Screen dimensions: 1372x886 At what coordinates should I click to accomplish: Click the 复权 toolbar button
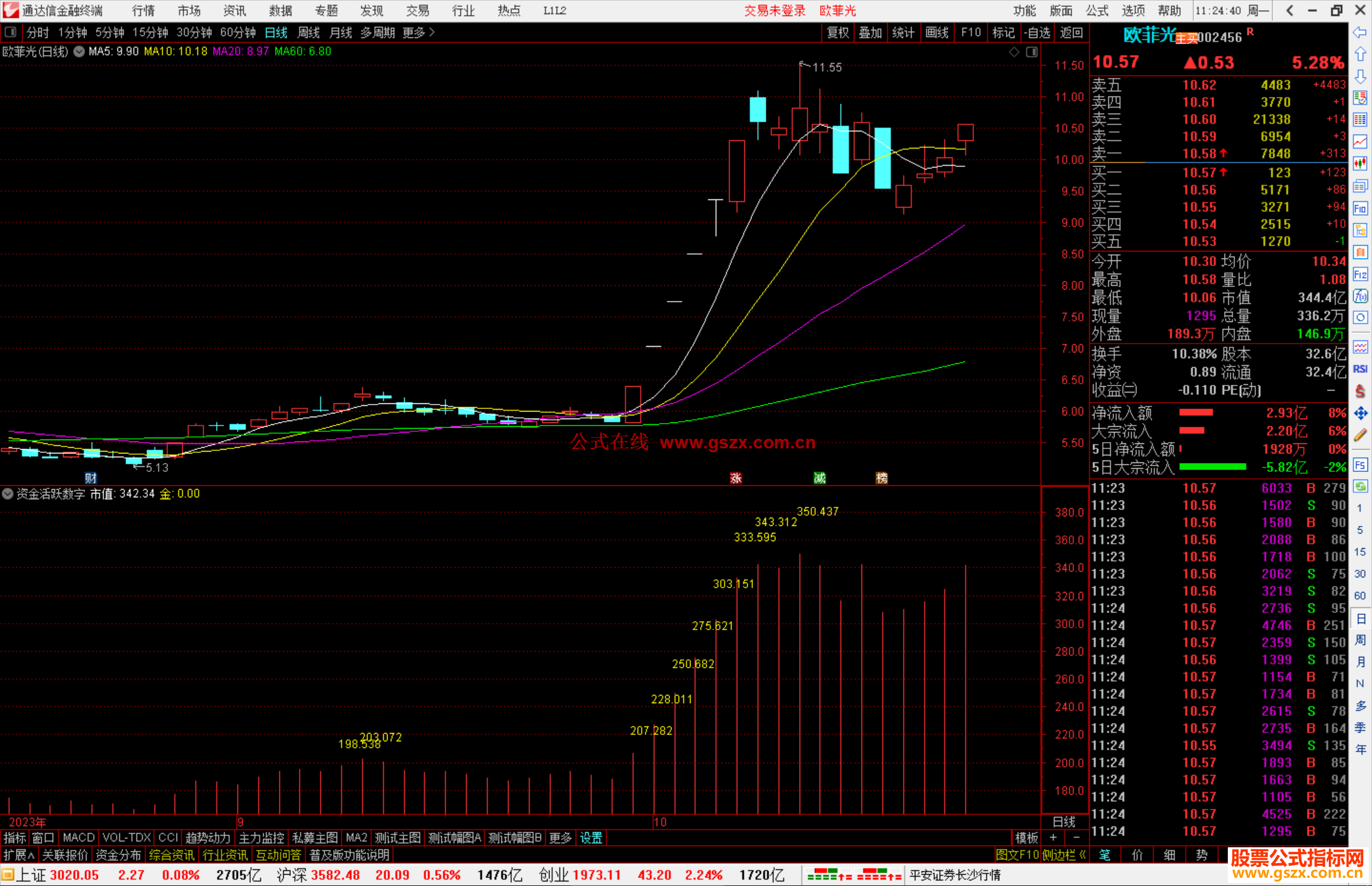837,32
